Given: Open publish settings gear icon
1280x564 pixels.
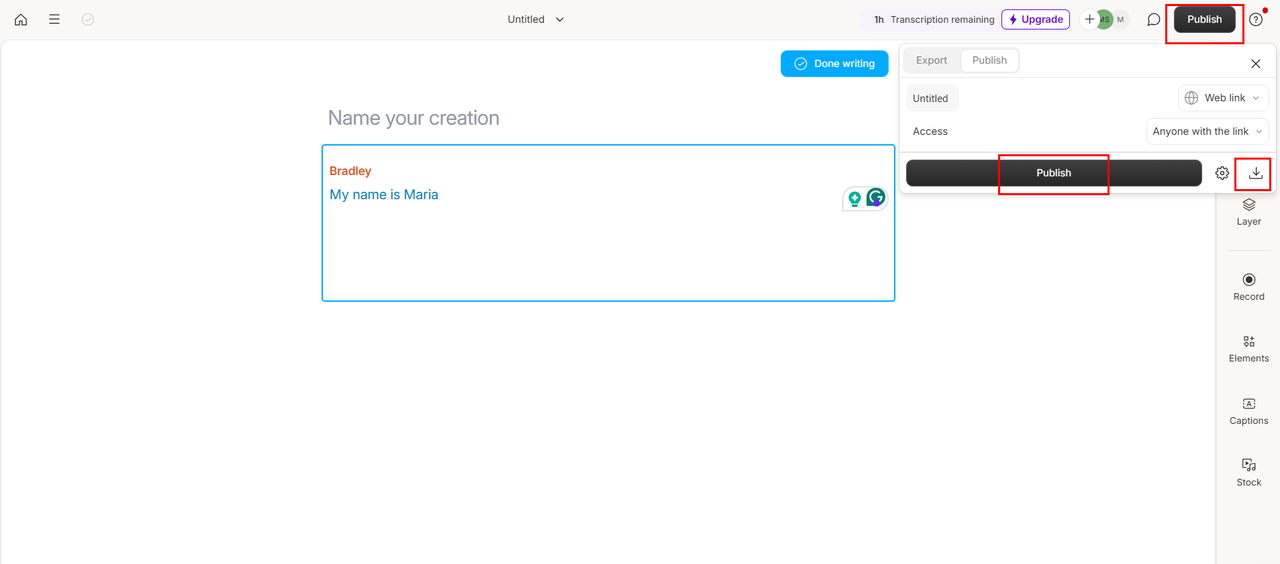Looking at the screenshot, I should pyautogui.click(x=1222, y=173).
